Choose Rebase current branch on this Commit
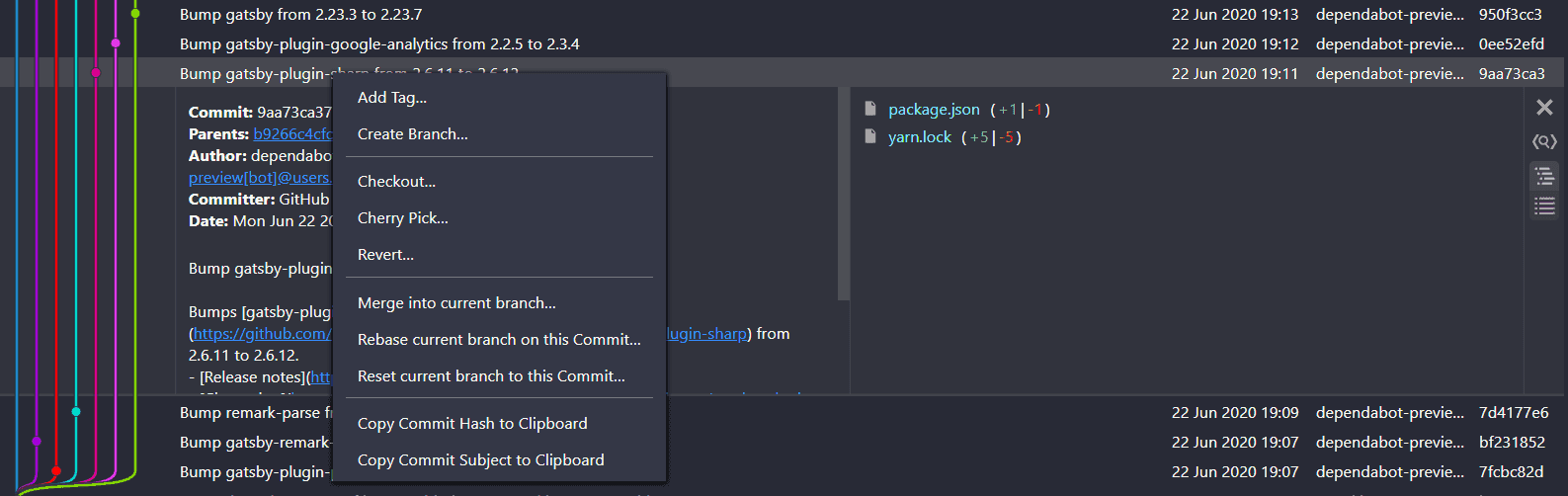The width and height of the screenshot is (1568, 496). (x=499, y=340)
